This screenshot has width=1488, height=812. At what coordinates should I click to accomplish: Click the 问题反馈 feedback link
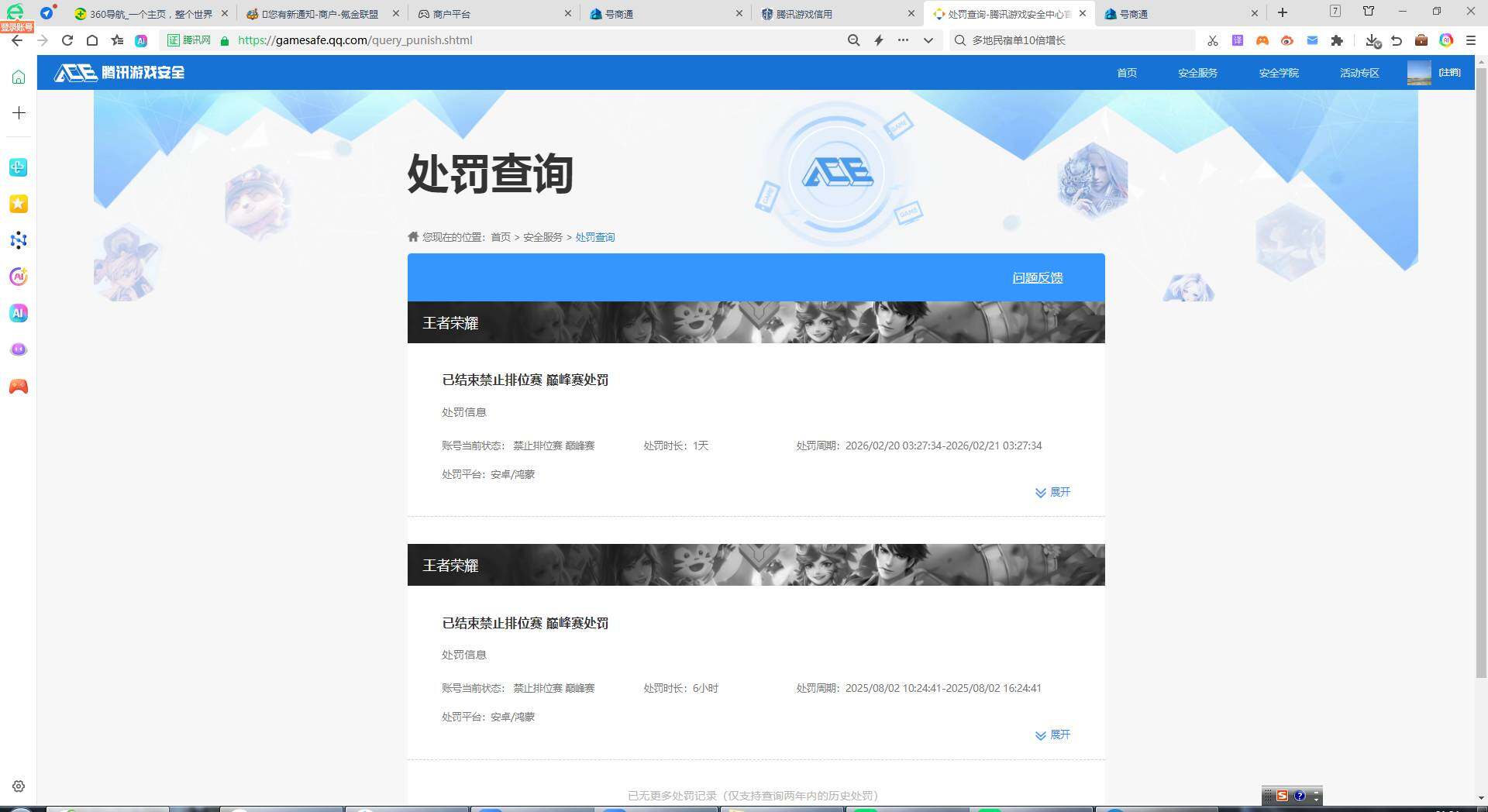tap(1038, 277)
